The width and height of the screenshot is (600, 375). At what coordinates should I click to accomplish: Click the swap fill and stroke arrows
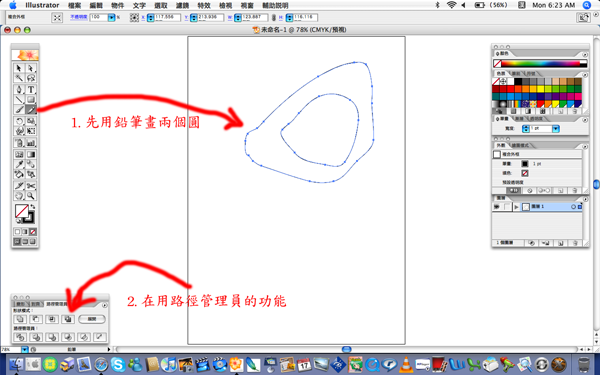[33, 207]
